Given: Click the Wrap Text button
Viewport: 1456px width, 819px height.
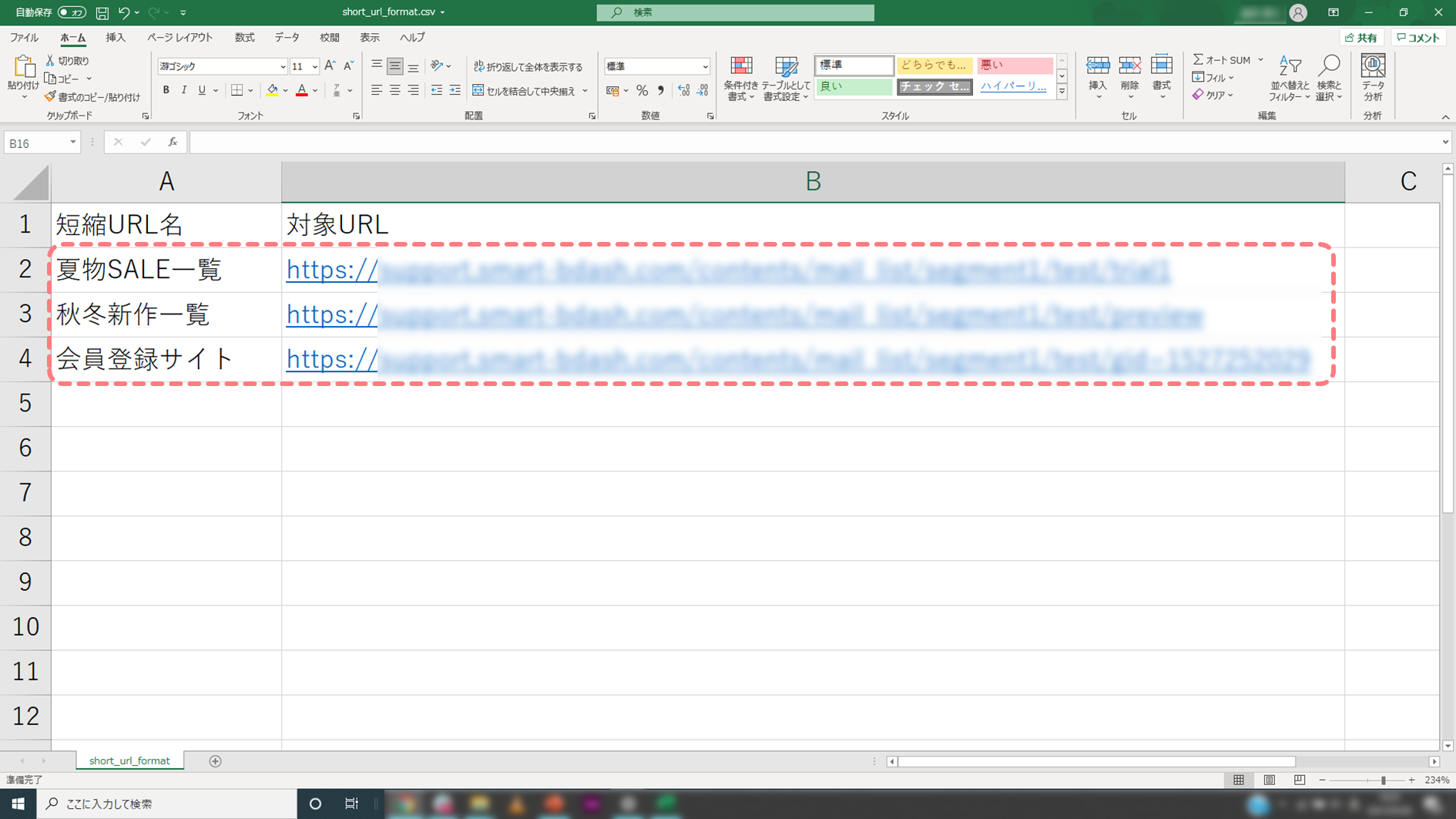Looking at the screenshot, I should pos(528,67).
